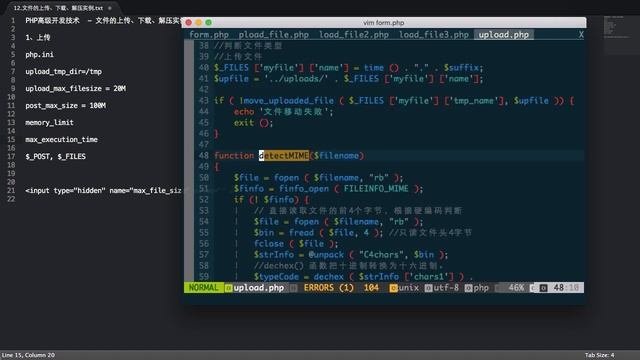The width and height of the screenshot is (640, 360).
Task: Click $_POST, $_FILES line in Sublime
Action: (x=56, y=156)
